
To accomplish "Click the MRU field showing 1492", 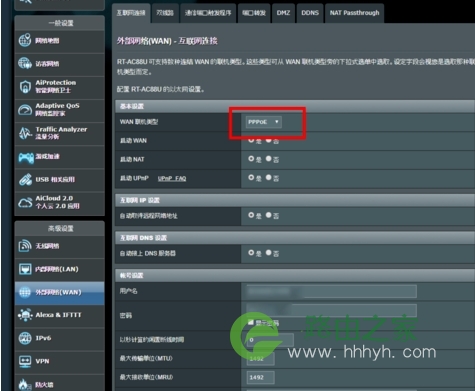I will tap(261, 378).
